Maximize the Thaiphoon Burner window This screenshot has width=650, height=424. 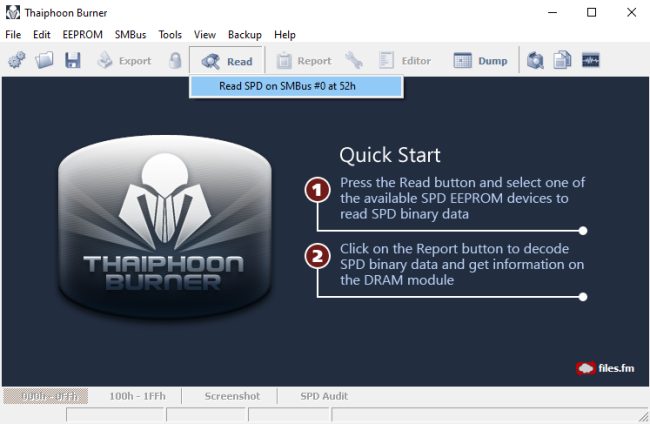click(x=592, y=12)
